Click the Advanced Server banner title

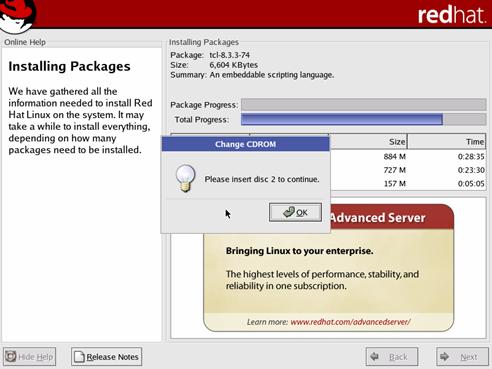click(x=377, y=218)
